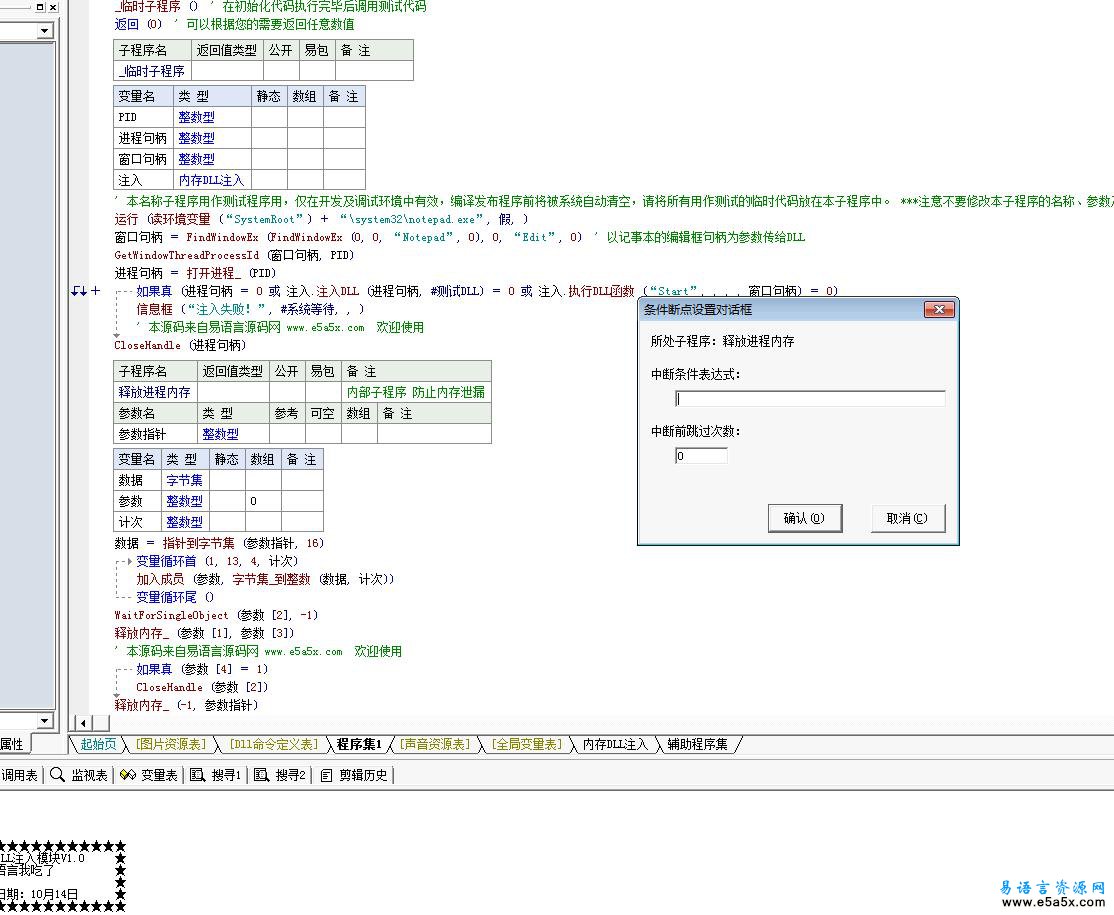This screenshot has height=915, width=1114.
Task: Switch to the [Dll命令定义表] tab
Action: click(x=274, y=745)
